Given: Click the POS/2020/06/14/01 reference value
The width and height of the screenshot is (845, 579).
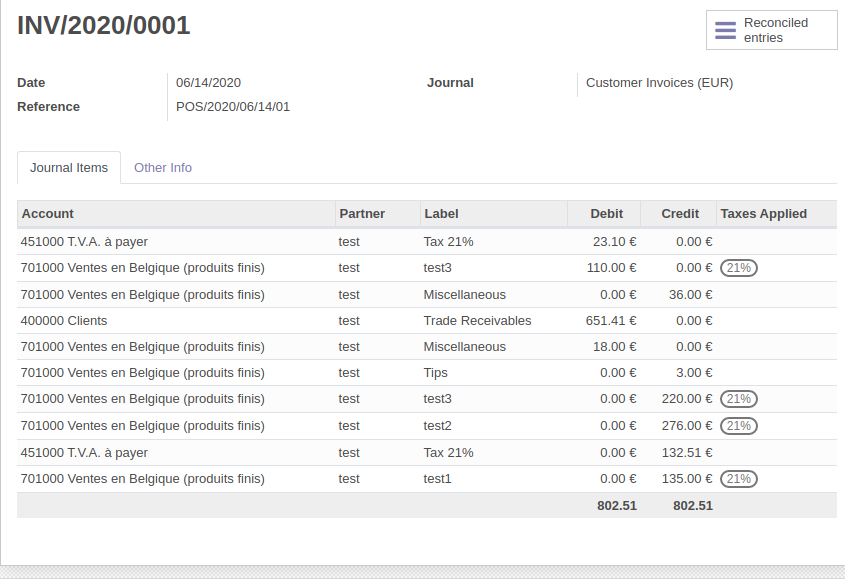Looking at the screenshot, I should click(233, 107).
